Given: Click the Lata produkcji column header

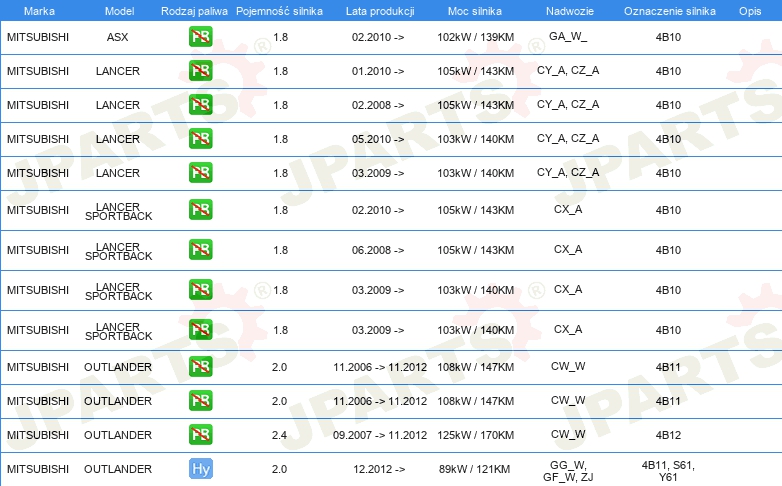Looking at the screenshot, I should click(380, 11).
